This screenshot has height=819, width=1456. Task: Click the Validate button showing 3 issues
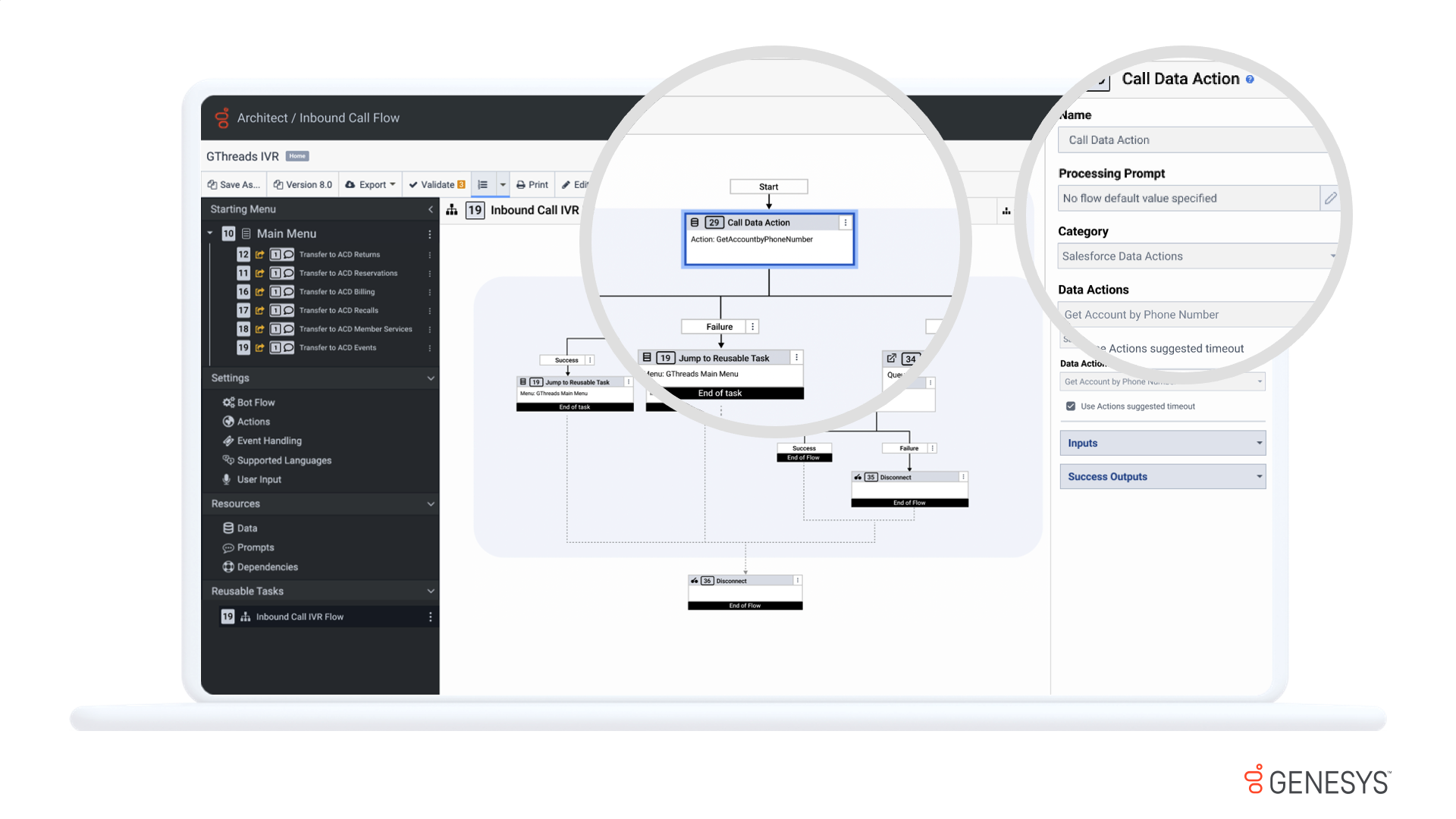point(436,184)
